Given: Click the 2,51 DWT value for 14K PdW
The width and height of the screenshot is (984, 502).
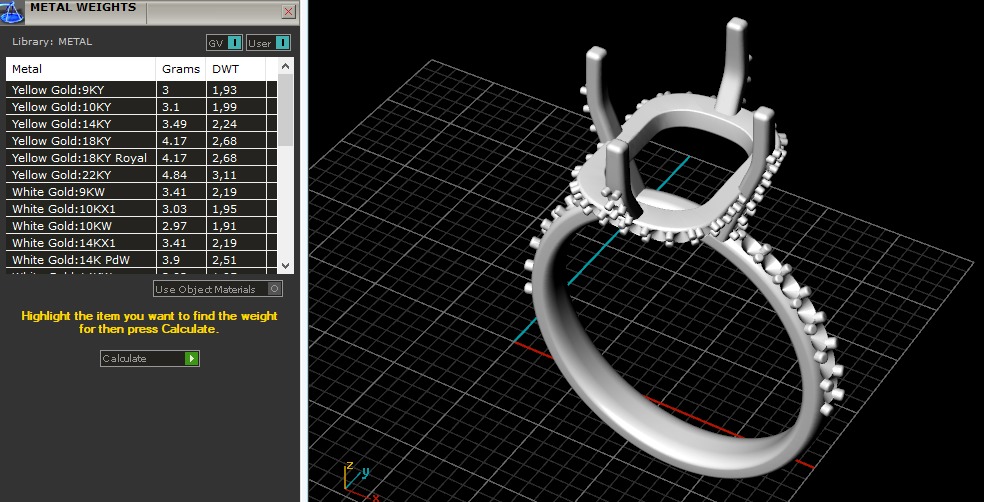Looking at the screenshot, I should [225, 259].
